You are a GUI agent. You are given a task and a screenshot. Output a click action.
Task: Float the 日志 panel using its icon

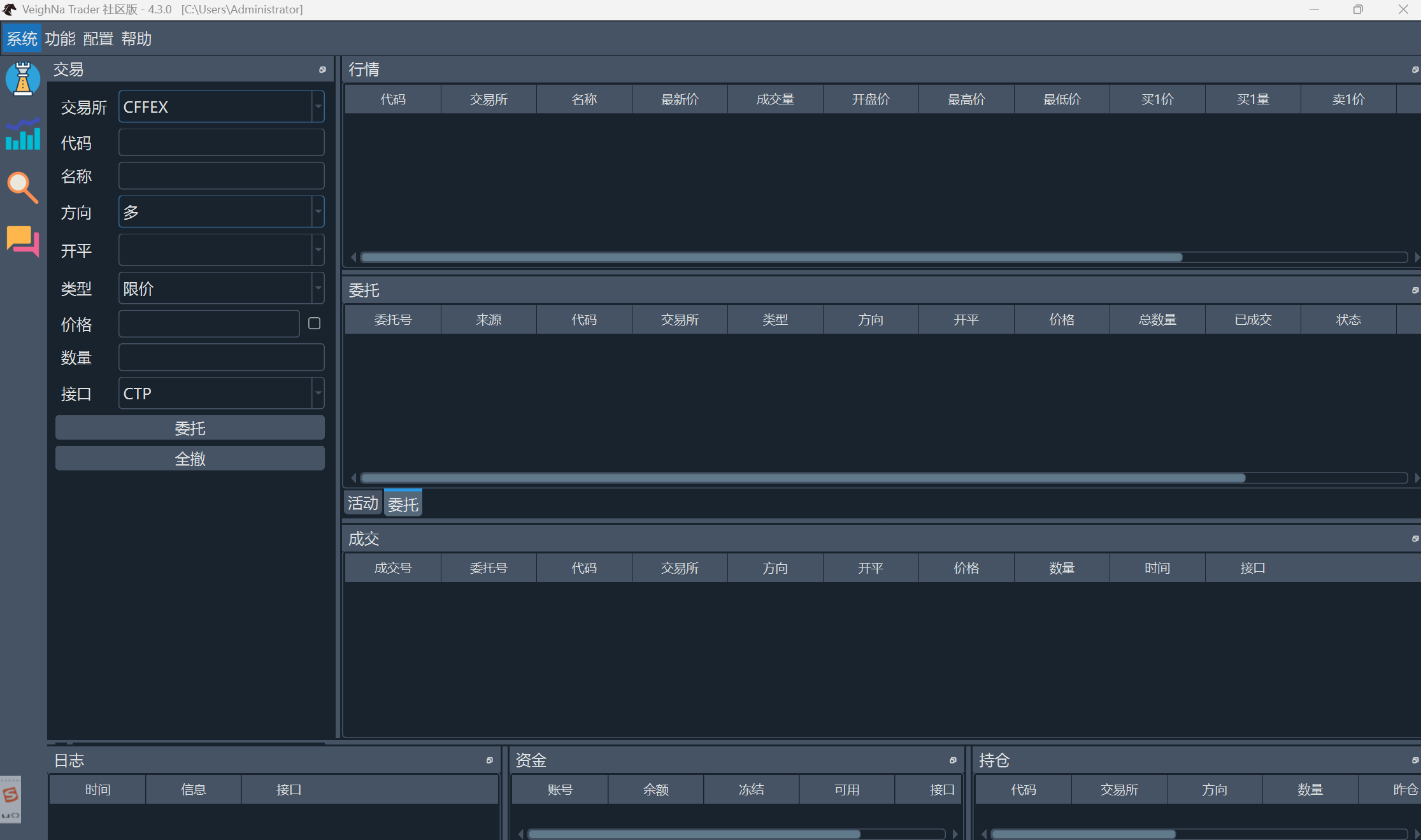tap(489, 760)
